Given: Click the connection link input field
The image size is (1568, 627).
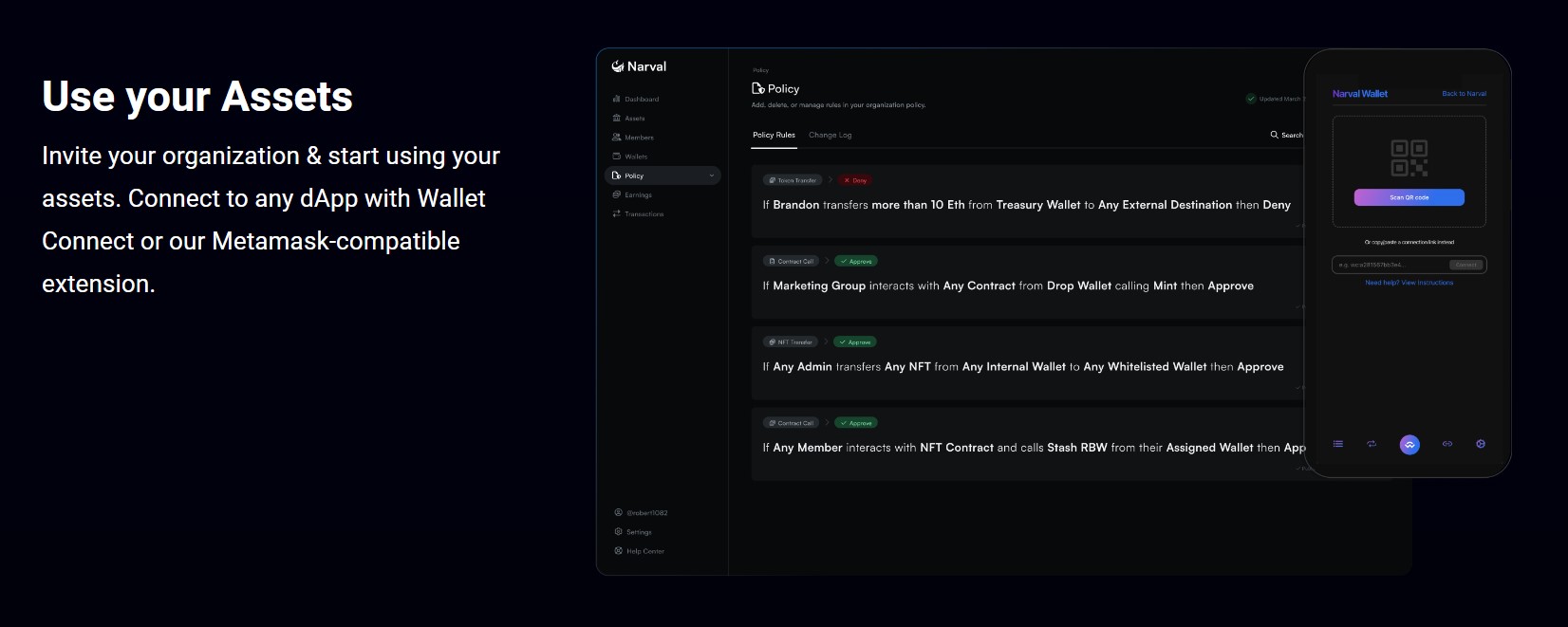Looking at the screenshot, I should tap(1391, 265).
